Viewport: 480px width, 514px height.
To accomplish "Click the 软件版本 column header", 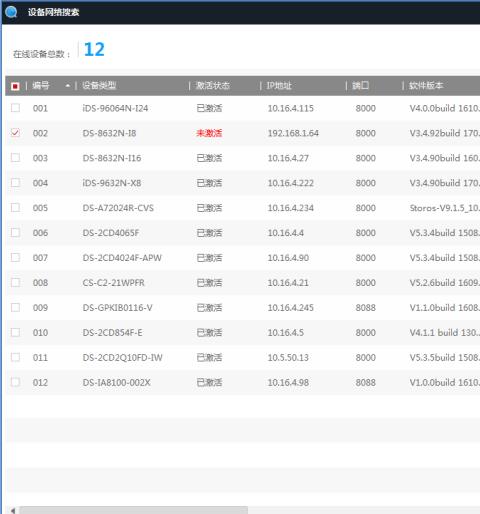I will point(426,86).
